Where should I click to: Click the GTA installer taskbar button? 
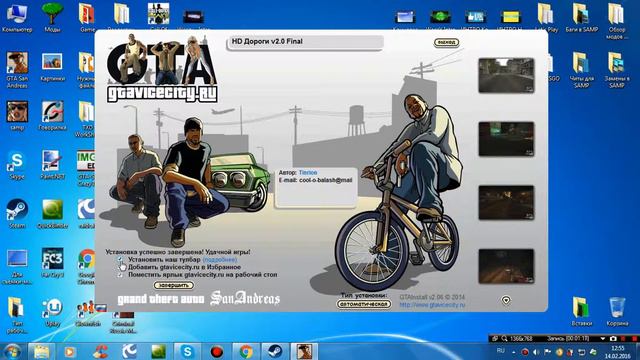point(304,351)
